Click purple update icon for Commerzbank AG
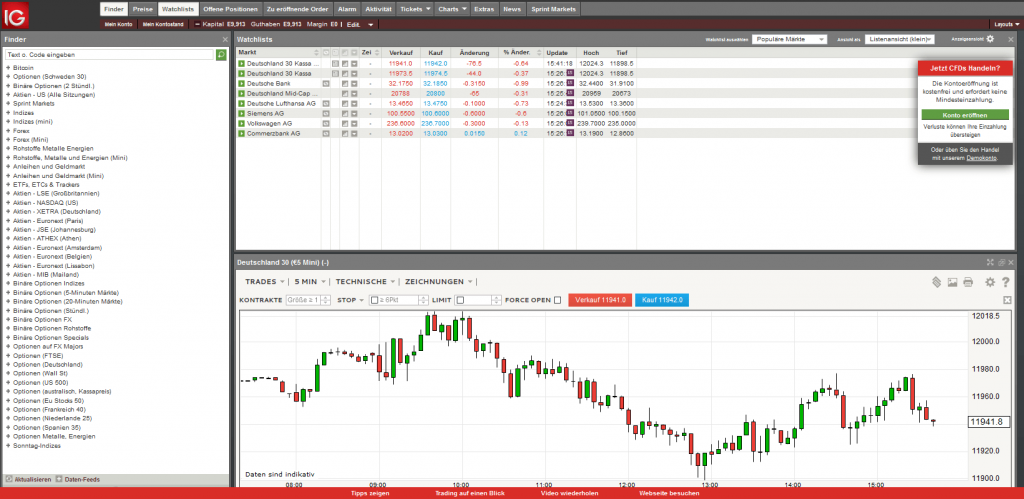This screenshot has height=499, width=1024. point(569,133)
